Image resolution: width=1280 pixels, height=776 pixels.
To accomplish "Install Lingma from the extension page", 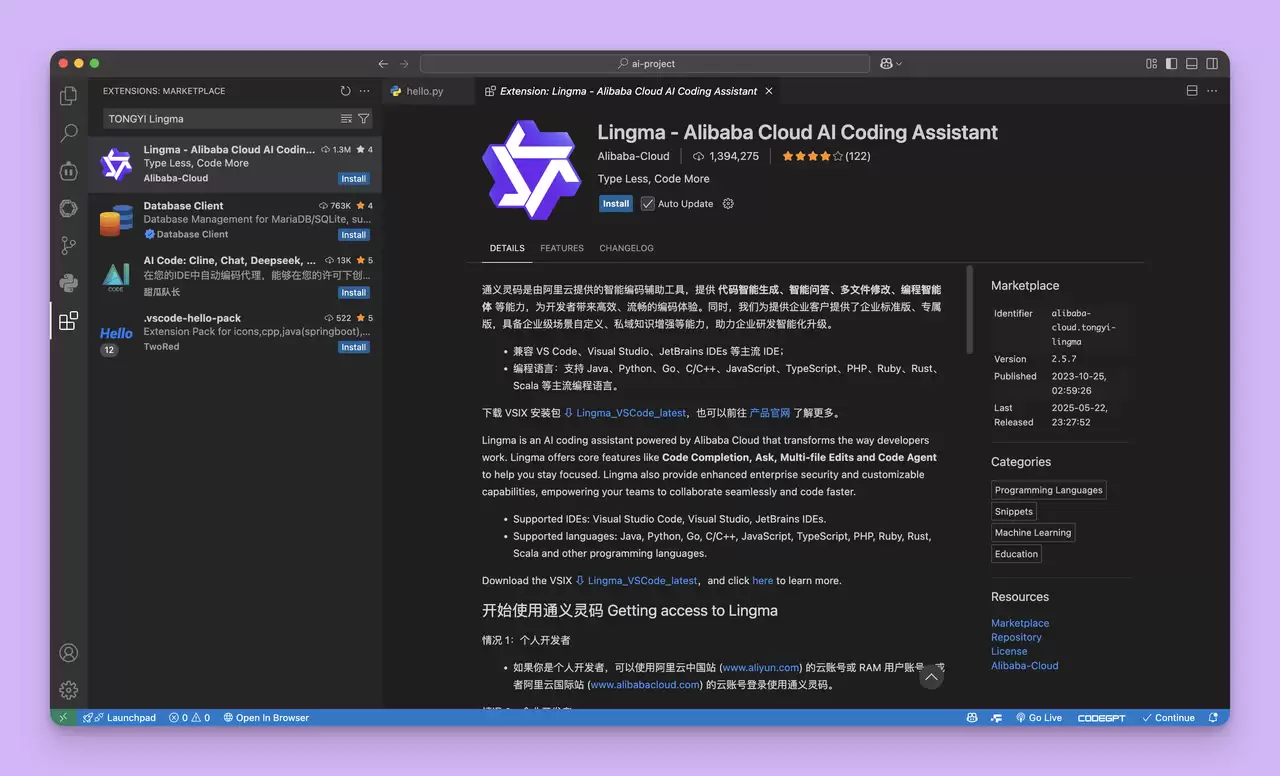I will point(616,204).
